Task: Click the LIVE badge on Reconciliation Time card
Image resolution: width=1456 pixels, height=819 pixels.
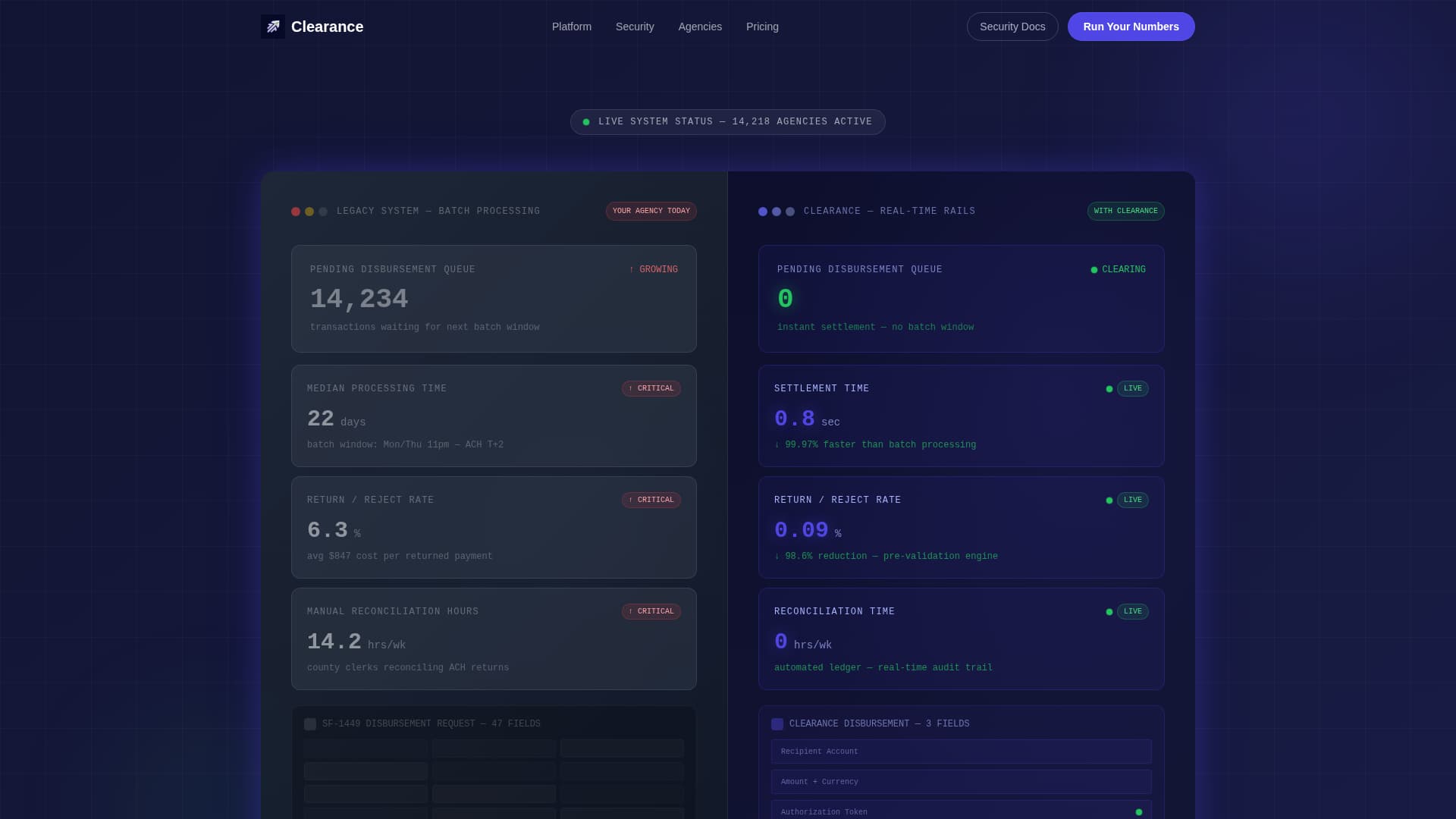Action: click(1132, 611)
